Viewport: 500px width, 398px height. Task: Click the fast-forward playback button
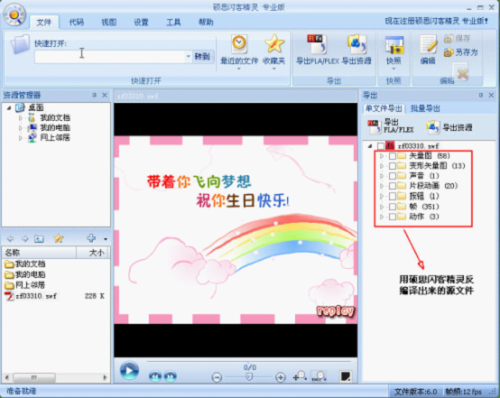[x=170, y=376]
